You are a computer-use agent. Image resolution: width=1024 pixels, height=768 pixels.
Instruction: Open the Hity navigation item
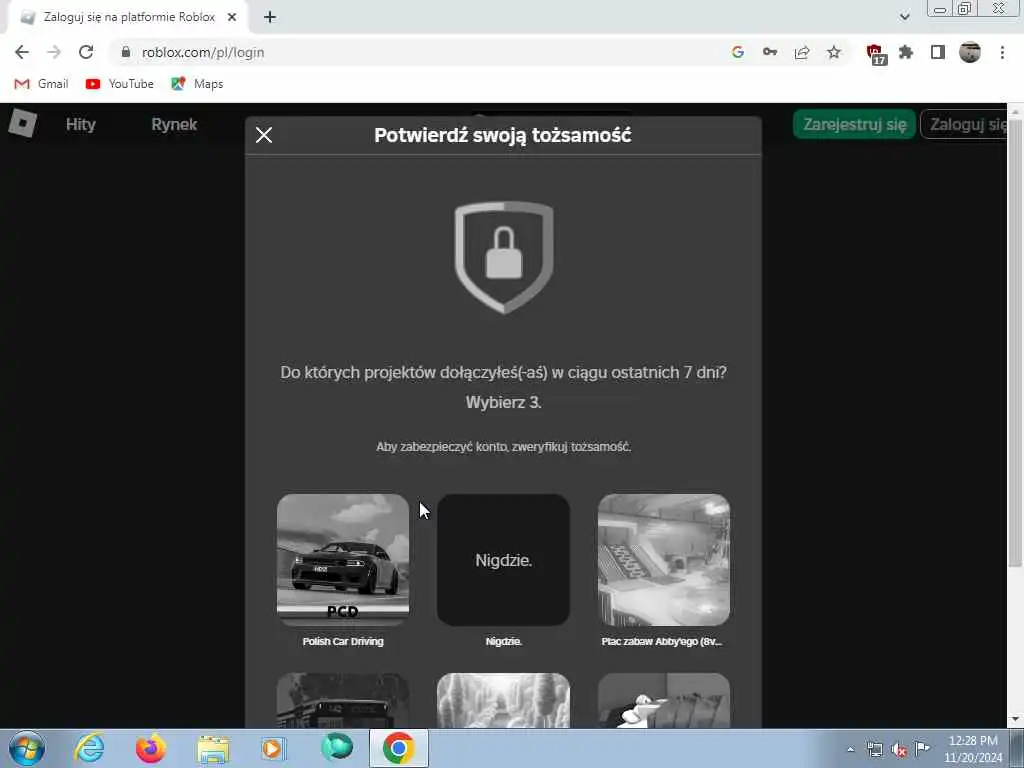[81, 124]
